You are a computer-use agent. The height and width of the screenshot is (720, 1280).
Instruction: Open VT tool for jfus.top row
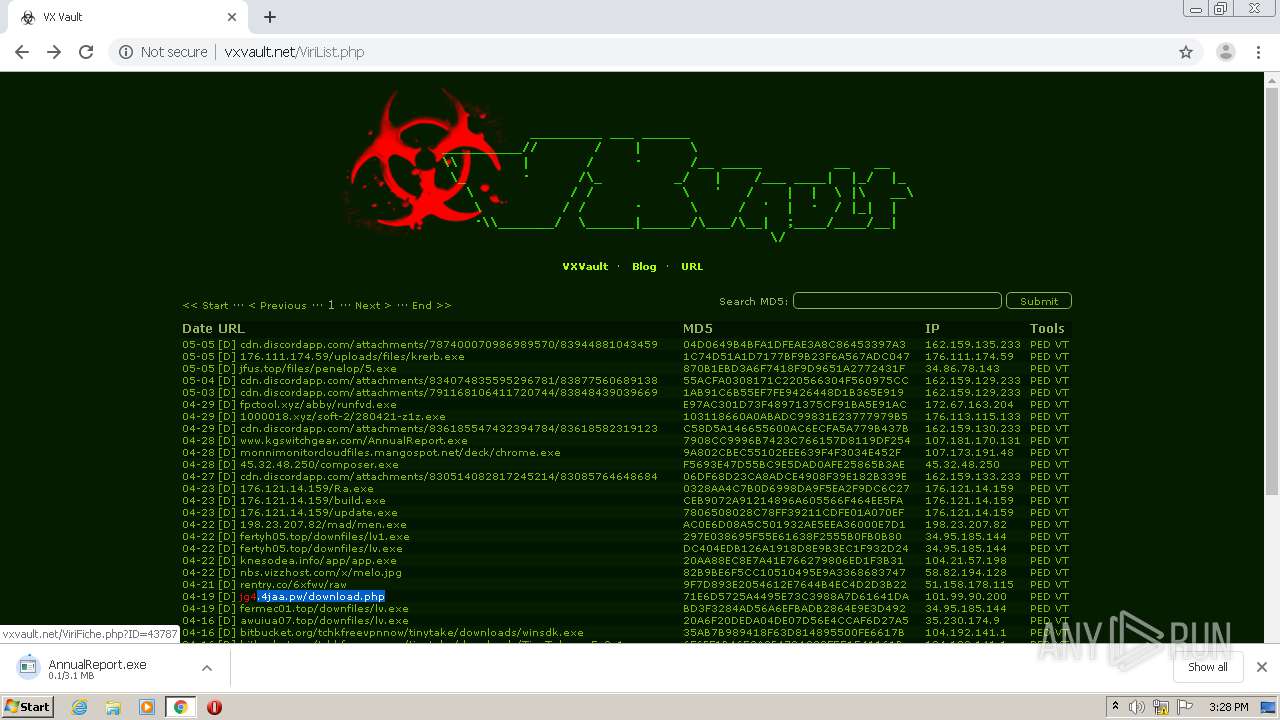[x=1062, y=369]
